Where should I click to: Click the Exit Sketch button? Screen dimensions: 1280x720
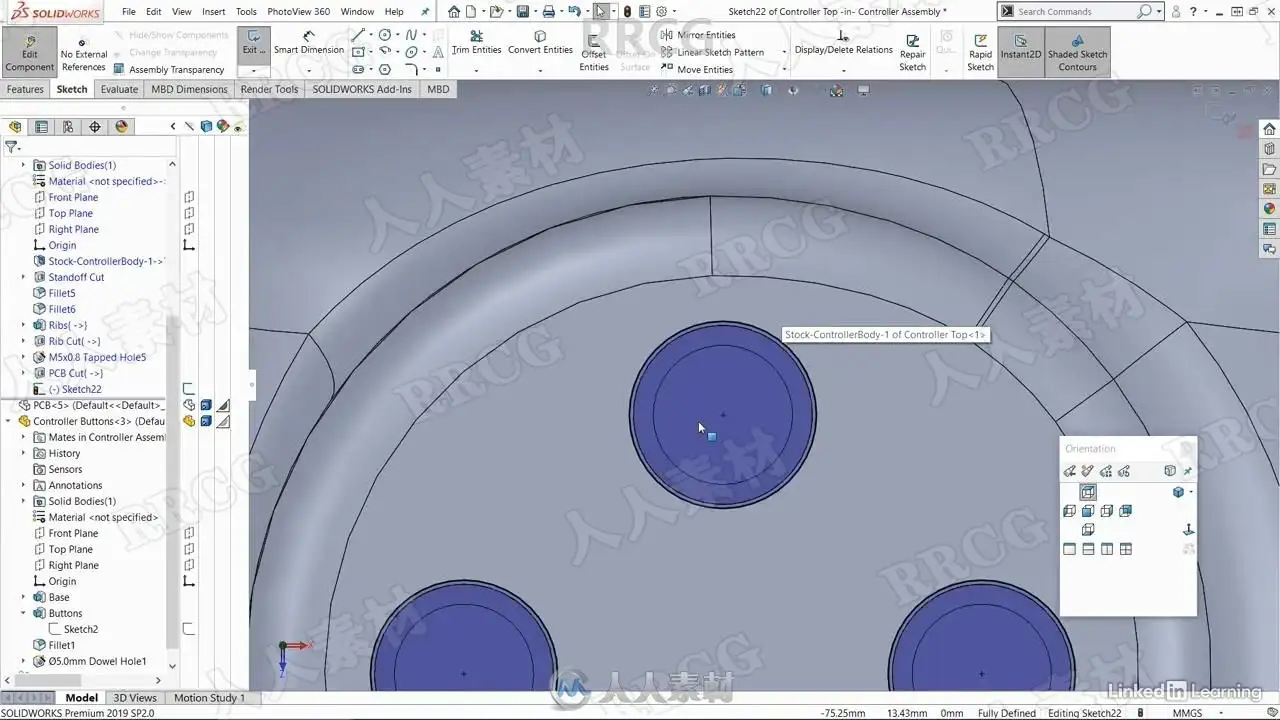tap(254, 45)
